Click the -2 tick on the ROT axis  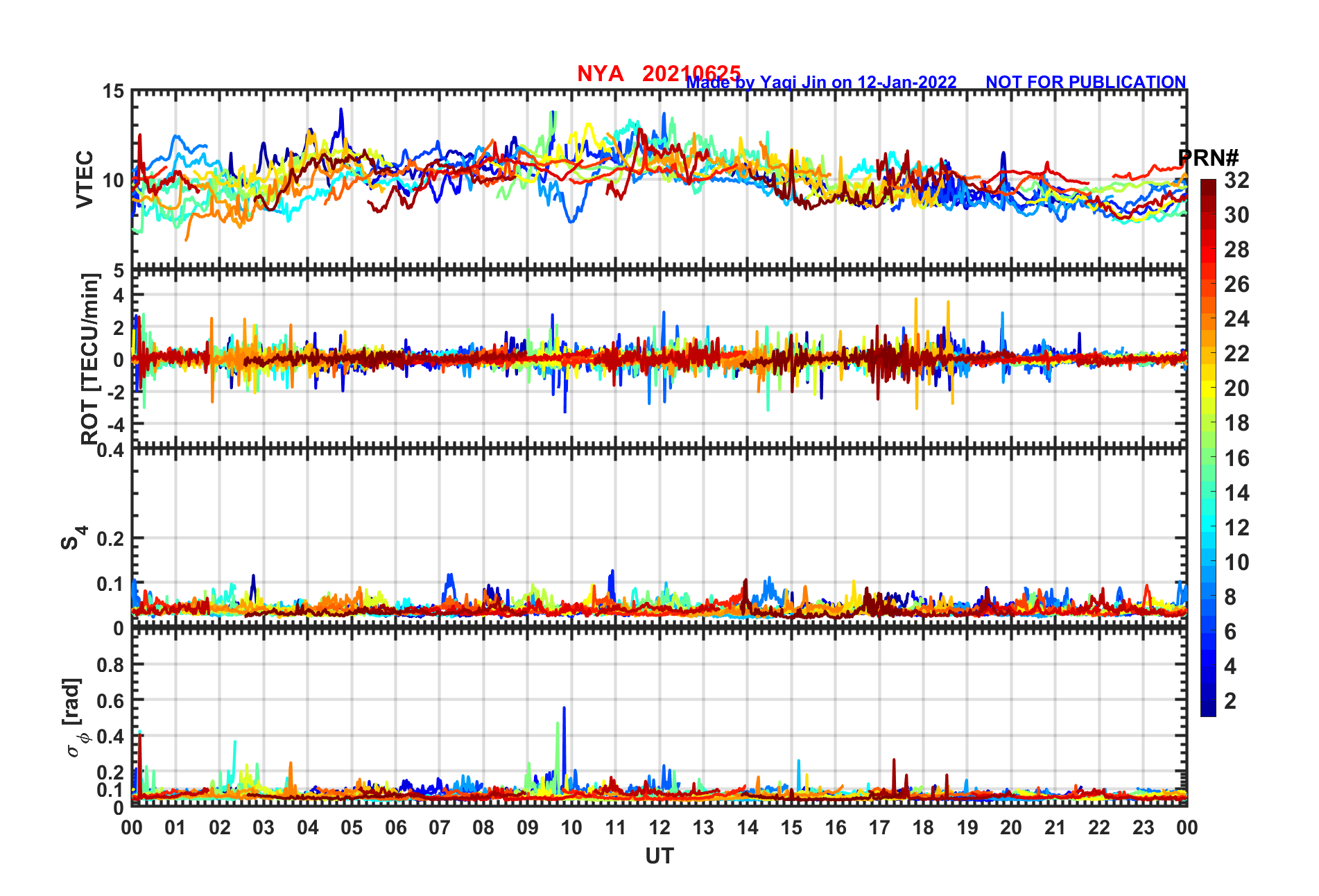pos(115,393)
